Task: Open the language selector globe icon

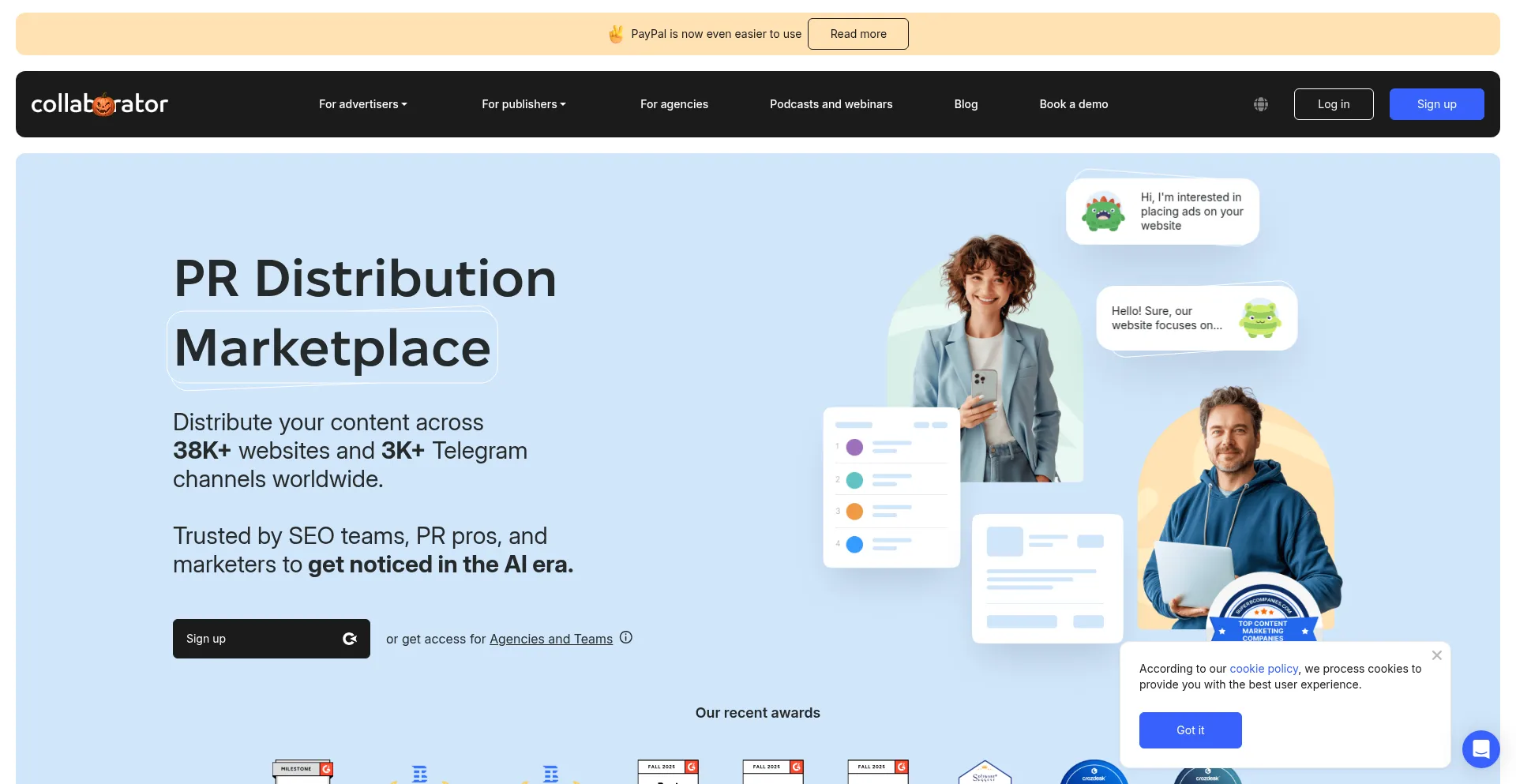Action: [1261, 104]
